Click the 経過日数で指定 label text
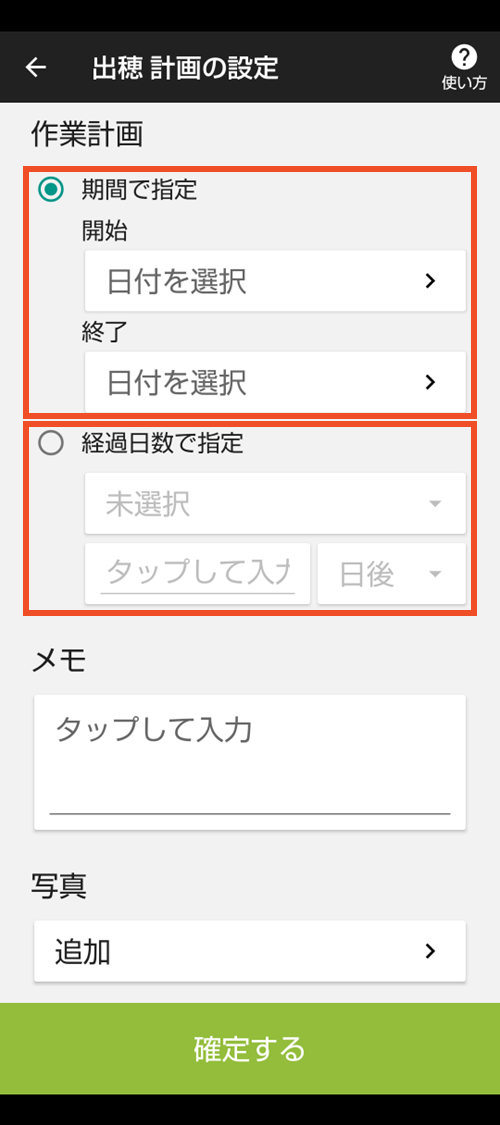 point(163,443)
